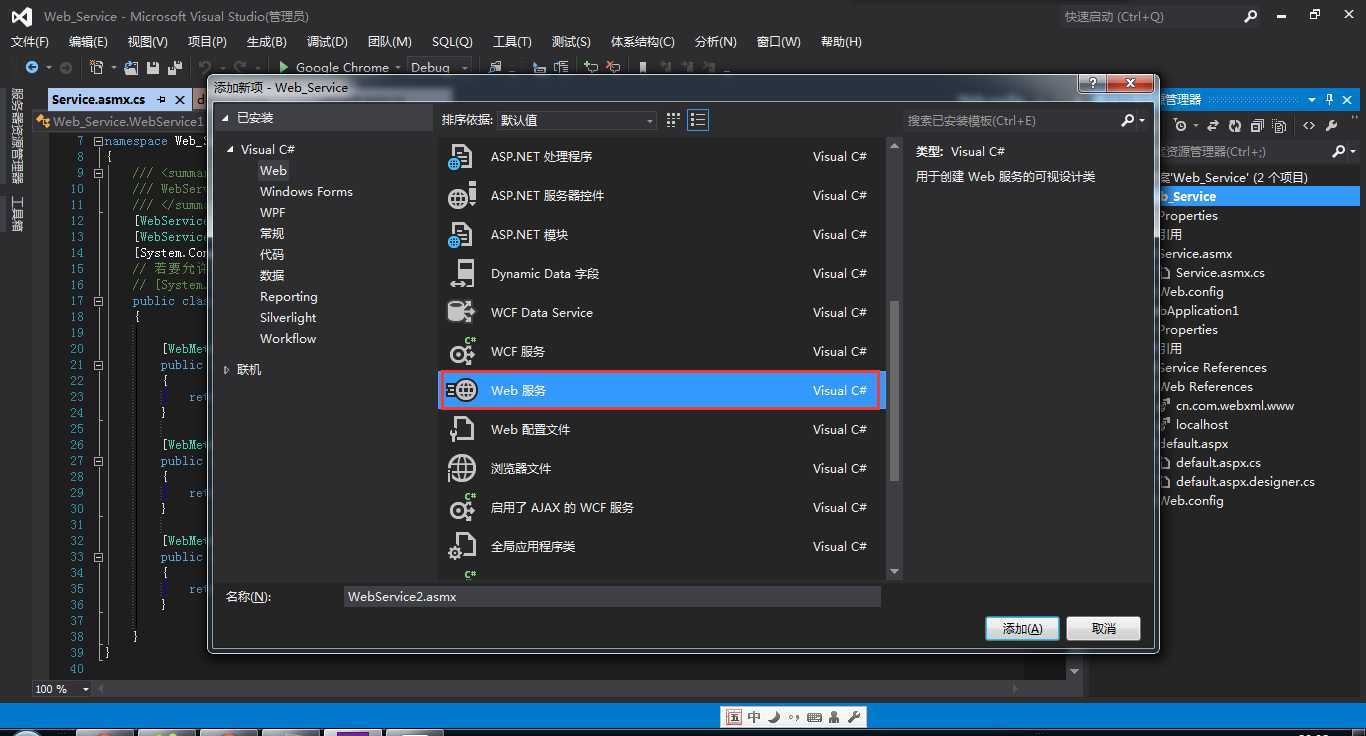
Task: Select the WCF Data Service template icon
Action: point(461,313)
